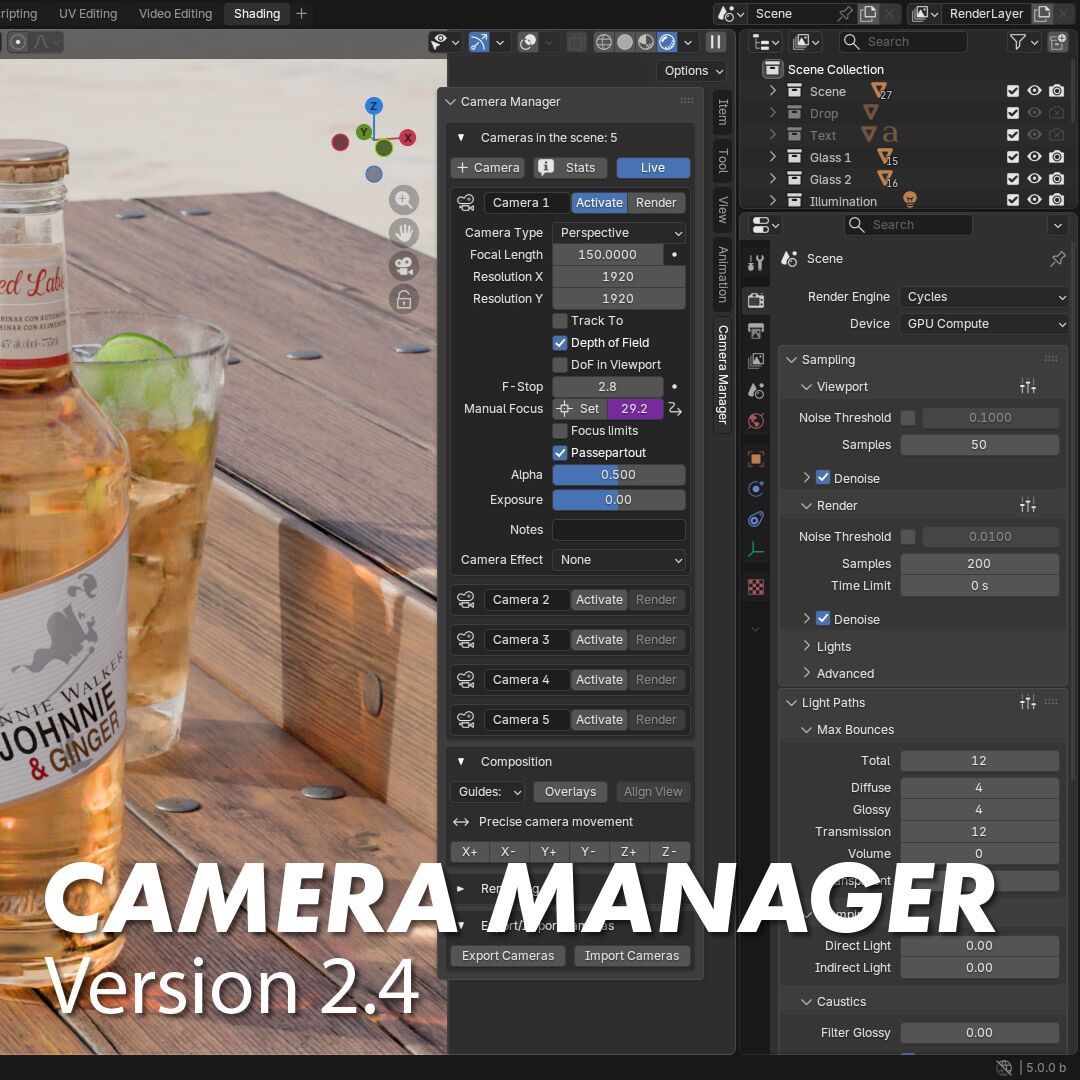Hide the Glass 1 collection in viewport

pos(1035,157)
